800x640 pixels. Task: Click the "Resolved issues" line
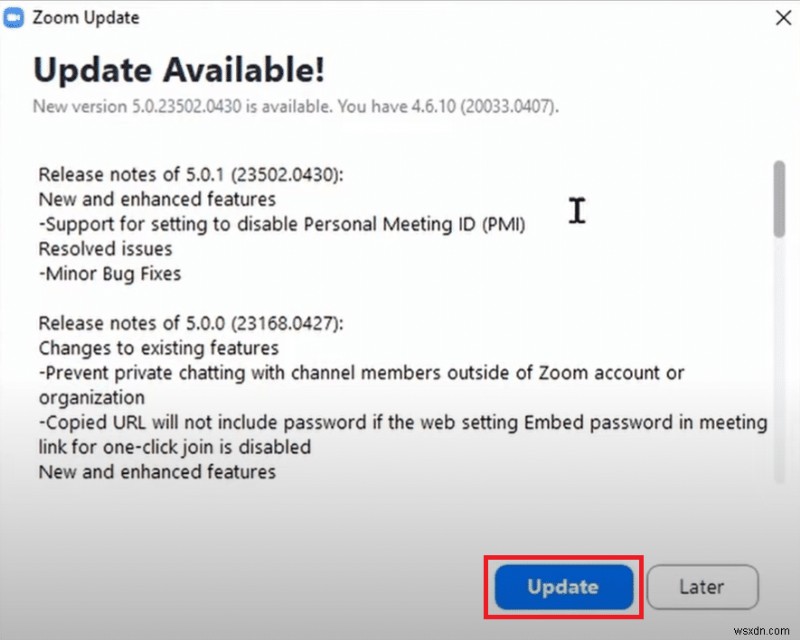tap(105, 248)
